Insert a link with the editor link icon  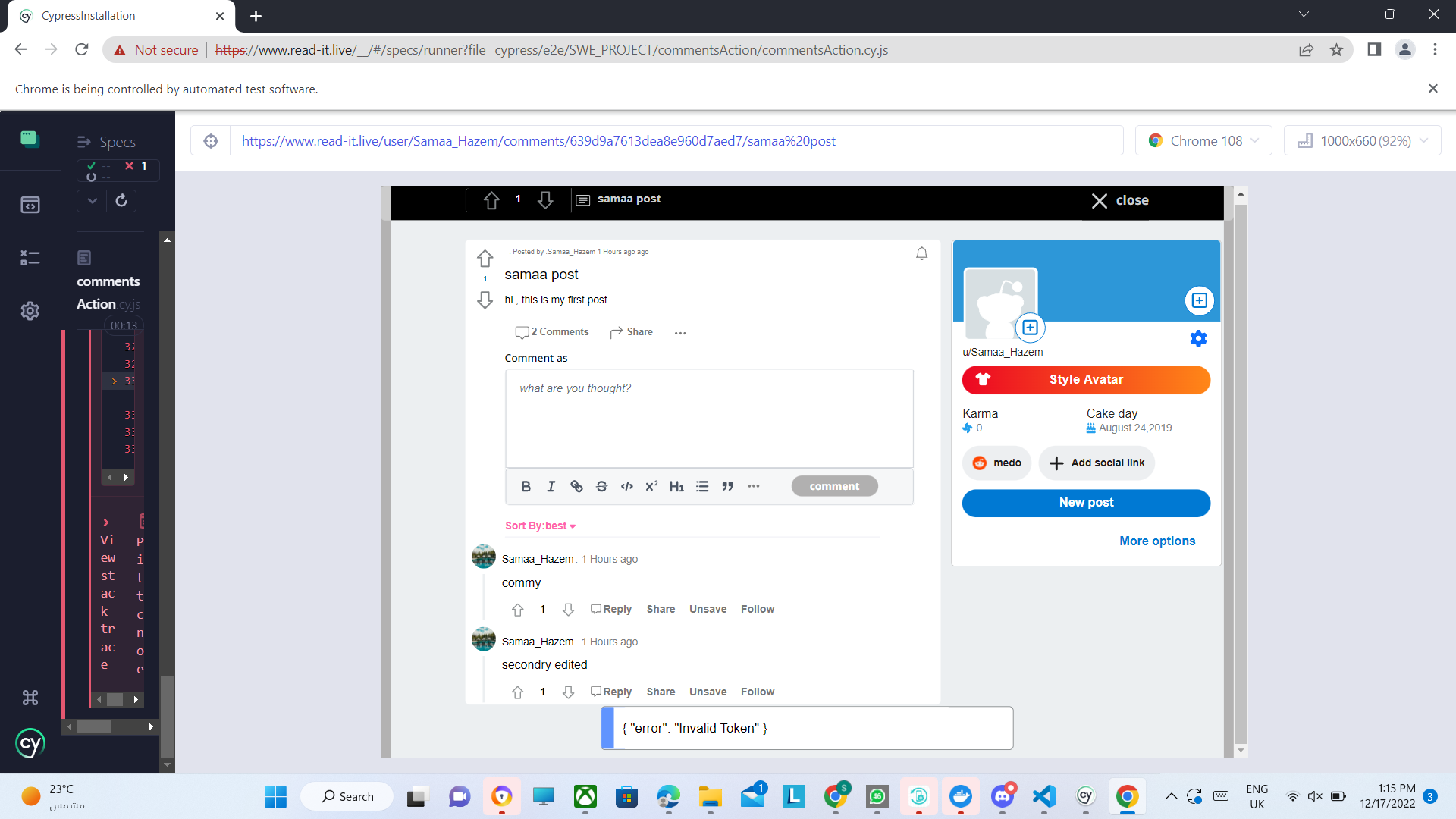tap(576, 486)
